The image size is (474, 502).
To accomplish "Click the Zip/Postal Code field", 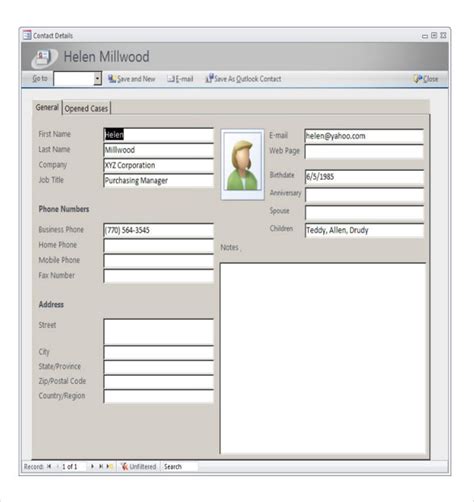I will coord(158,382).
